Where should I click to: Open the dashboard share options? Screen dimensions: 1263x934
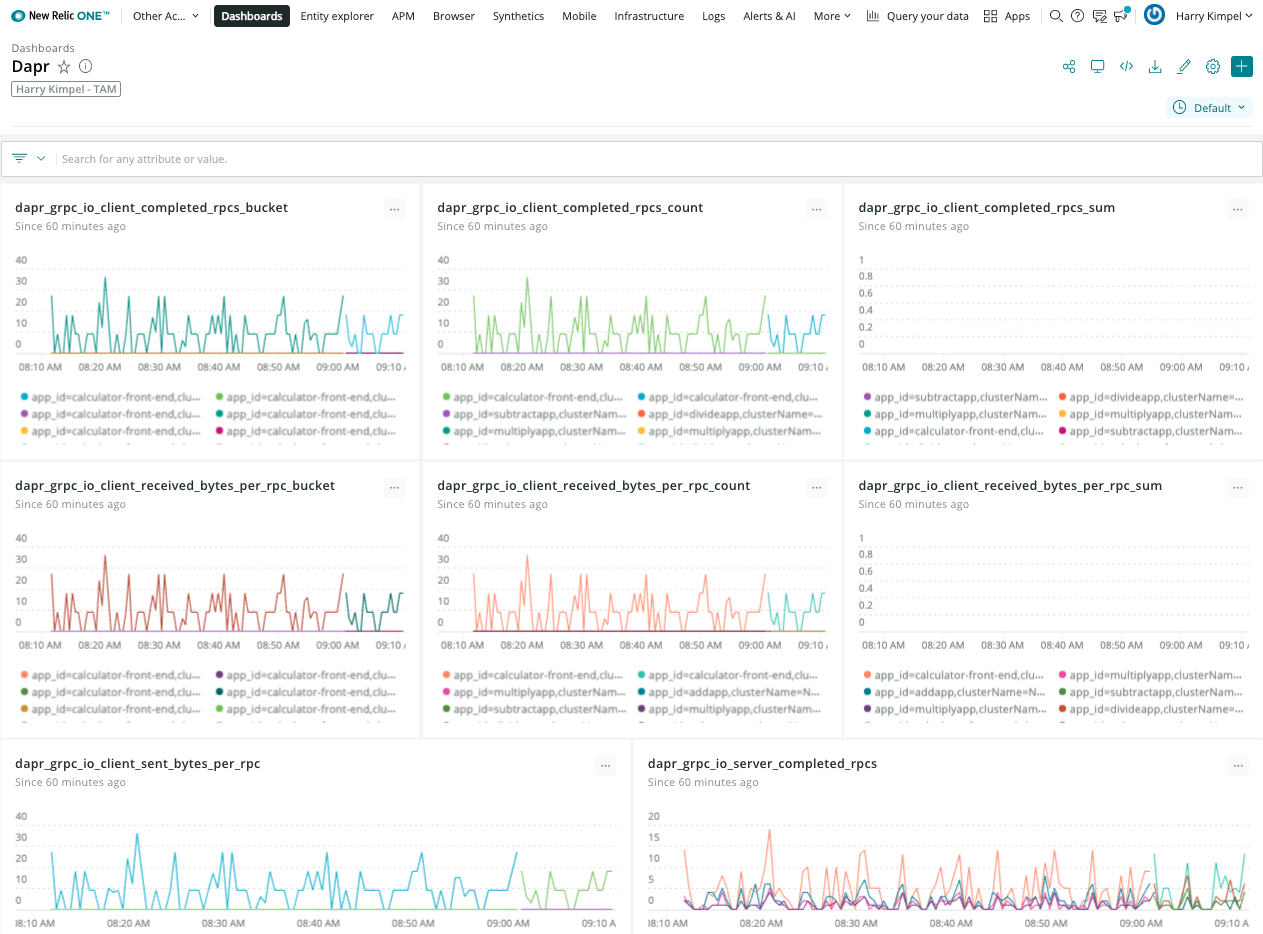1068,66
